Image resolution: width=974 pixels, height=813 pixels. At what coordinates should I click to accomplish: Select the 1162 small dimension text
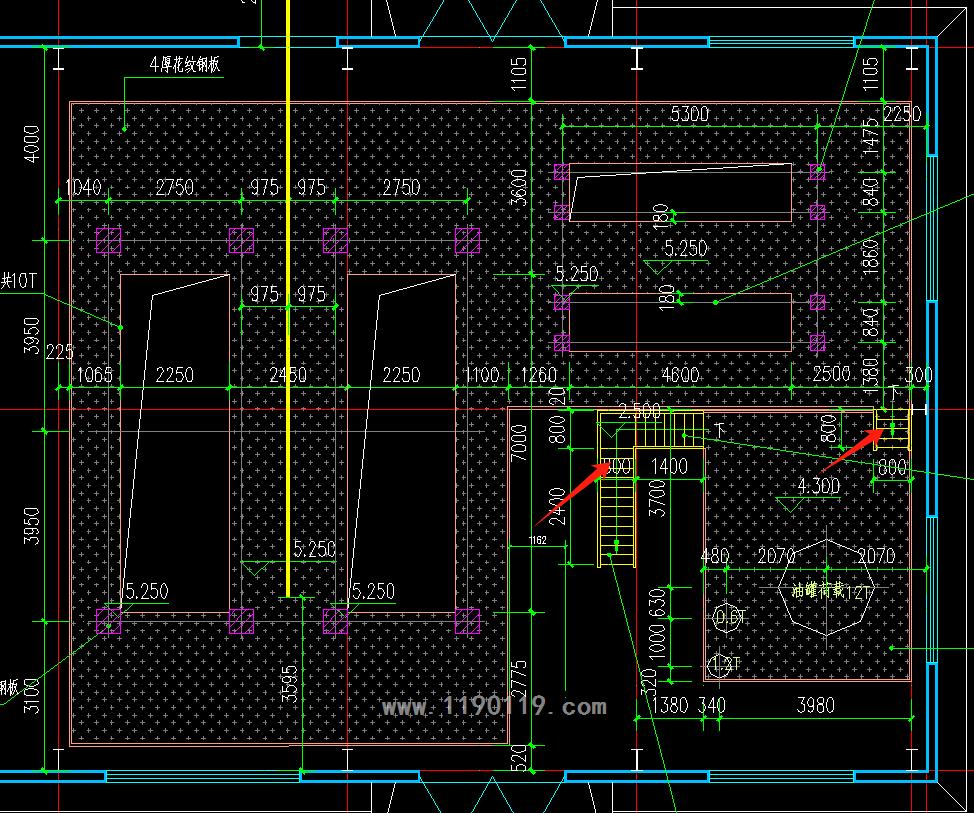coord(538,541)
